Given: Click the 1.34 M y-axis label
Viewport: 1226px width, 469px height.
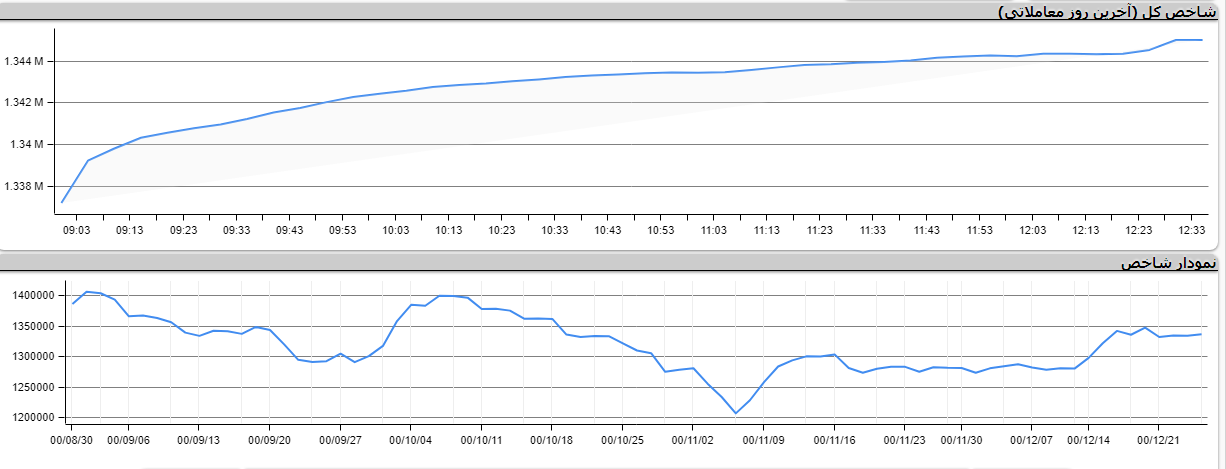Looking at the screenshot, I should tap(27, 144).
